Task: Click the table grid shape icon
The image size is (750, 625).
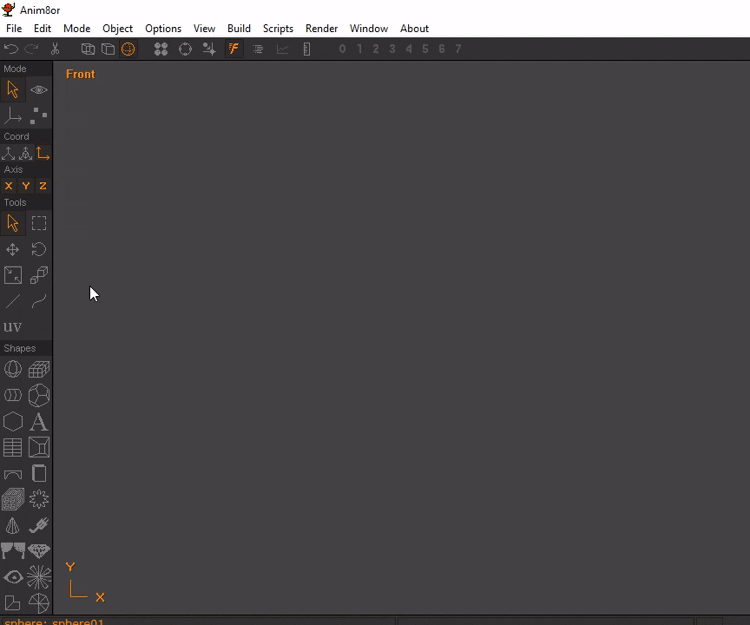Action: (x=12, y=448)
